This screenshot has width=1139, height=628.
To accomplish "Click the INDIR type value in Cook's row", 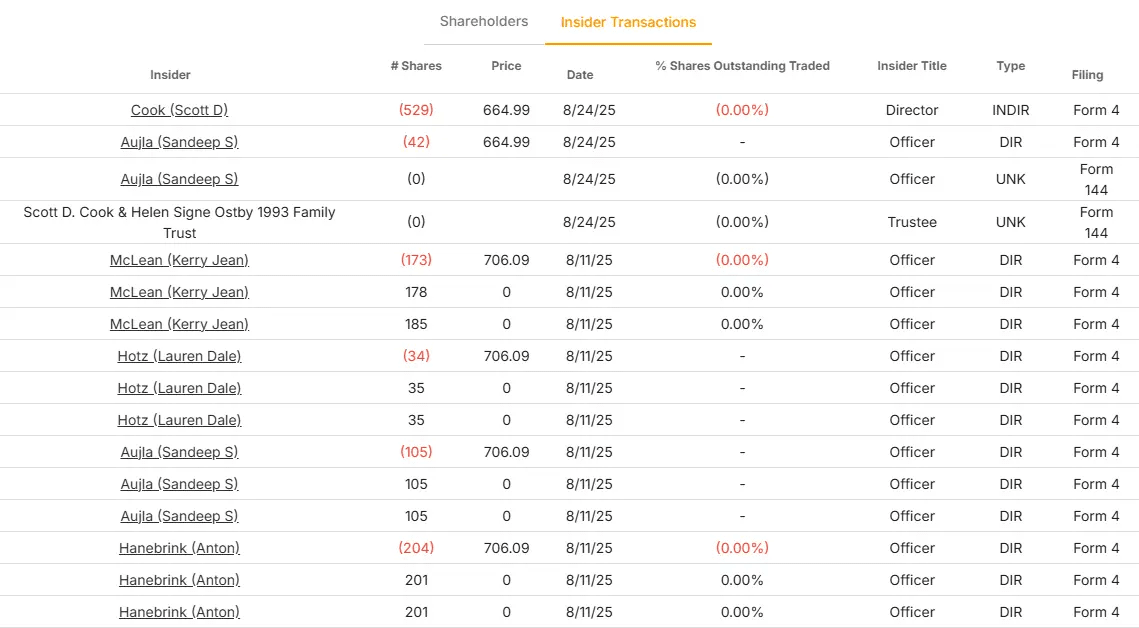I will pyautogui.click(x=1010, y=110).
